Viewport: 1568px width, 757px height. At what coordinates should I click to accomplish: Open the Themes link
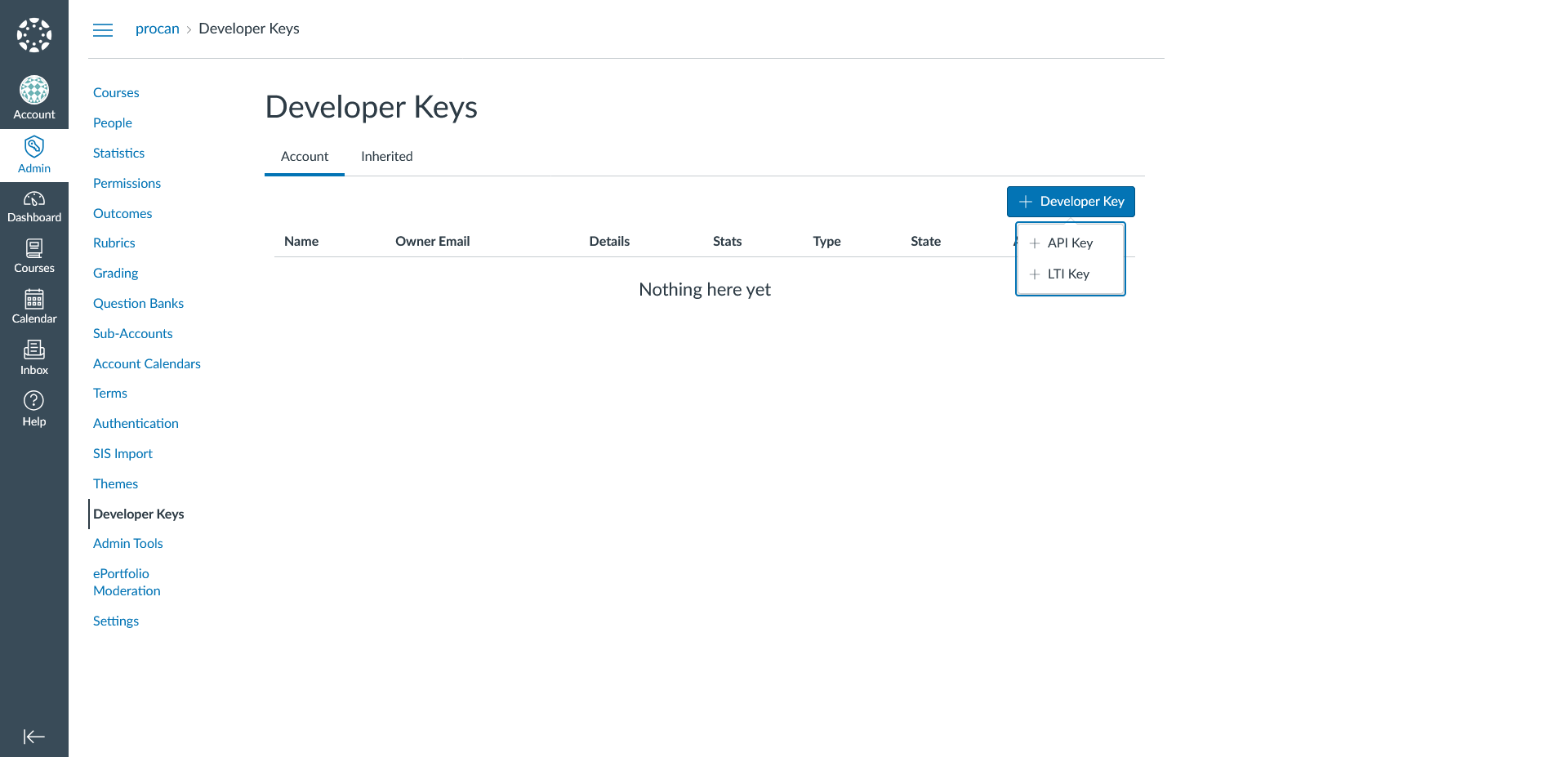pyautogui.click(x=115, y=484)
